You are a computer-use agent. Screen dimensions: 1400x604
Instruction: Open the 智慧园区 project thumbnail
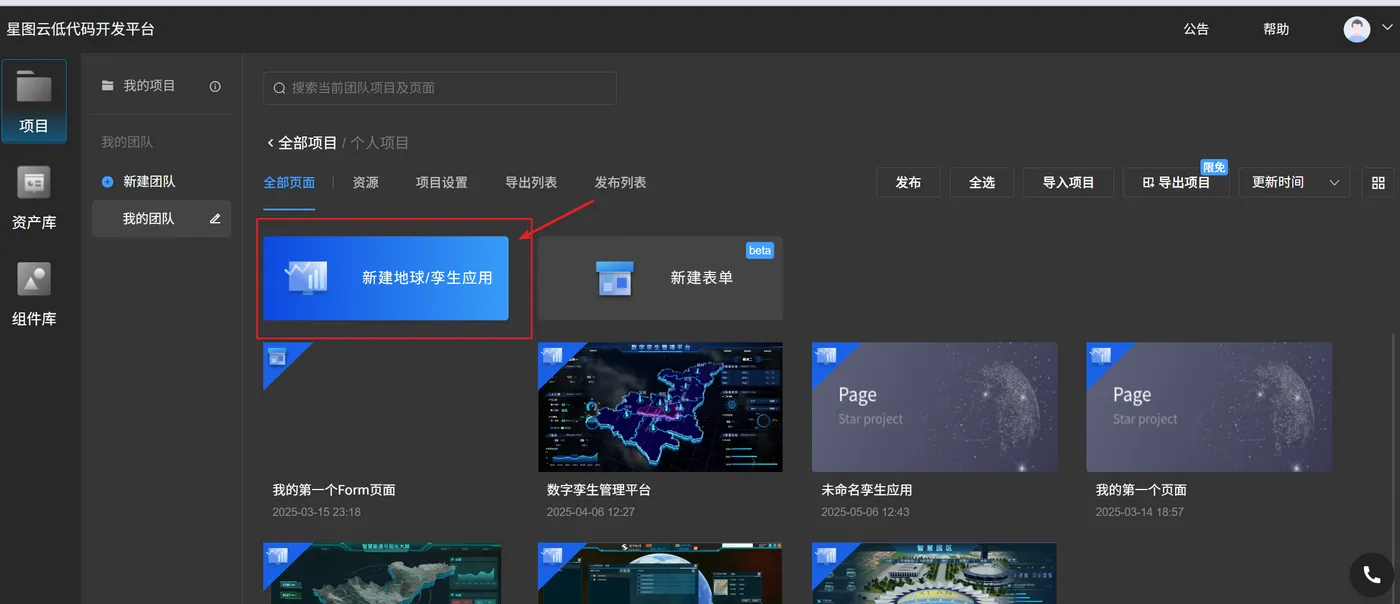935,573
